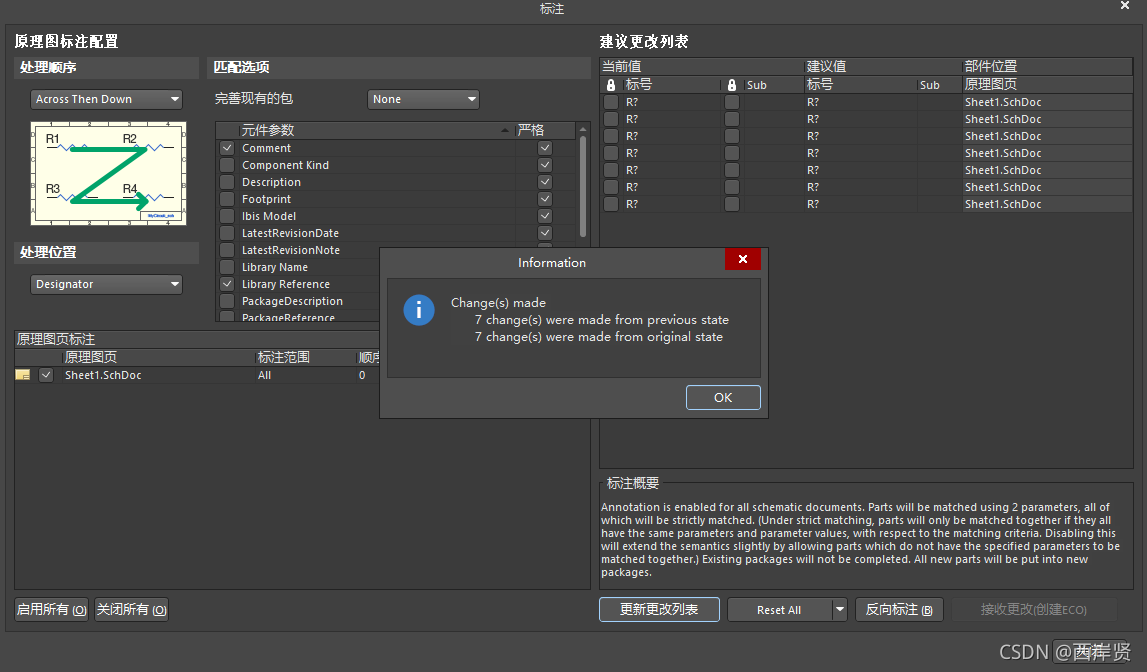Image resolution: width=1147 pixels, height=672 pixels.
Task: Click the 关闭所有 button
Action: coord(132,609)
